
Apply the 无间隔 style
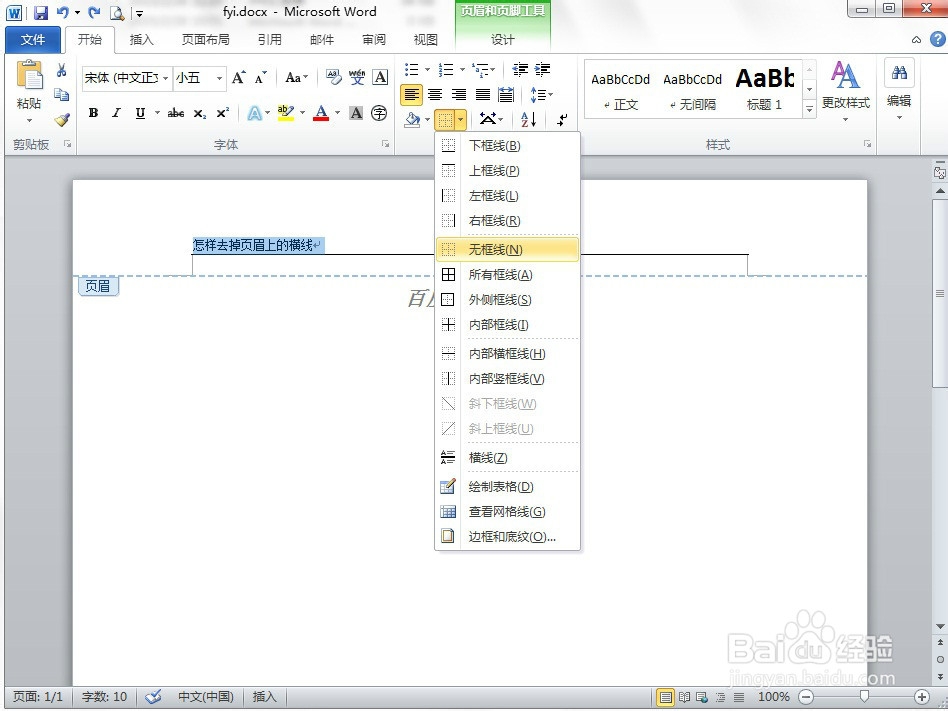(692, 89)
